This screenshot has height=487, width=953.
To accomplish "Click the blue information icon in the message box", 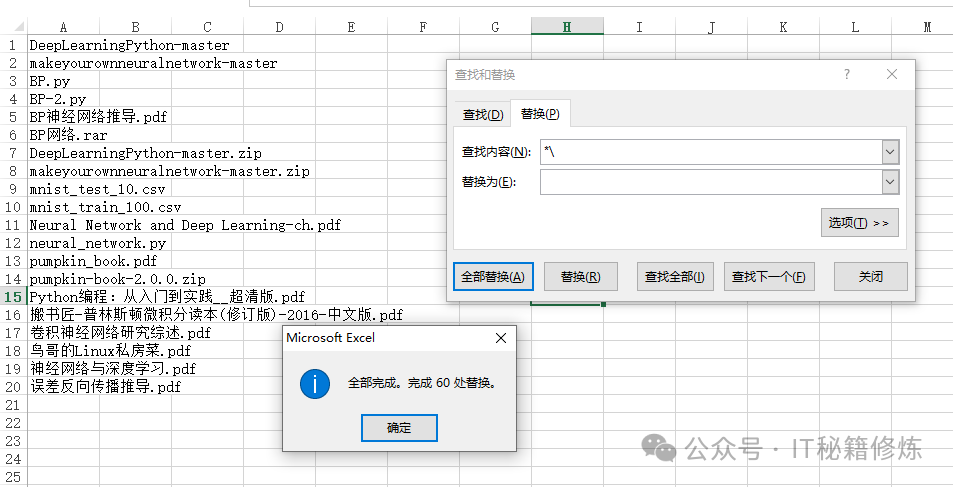I will pyautogui.click(x=315, y=383).
